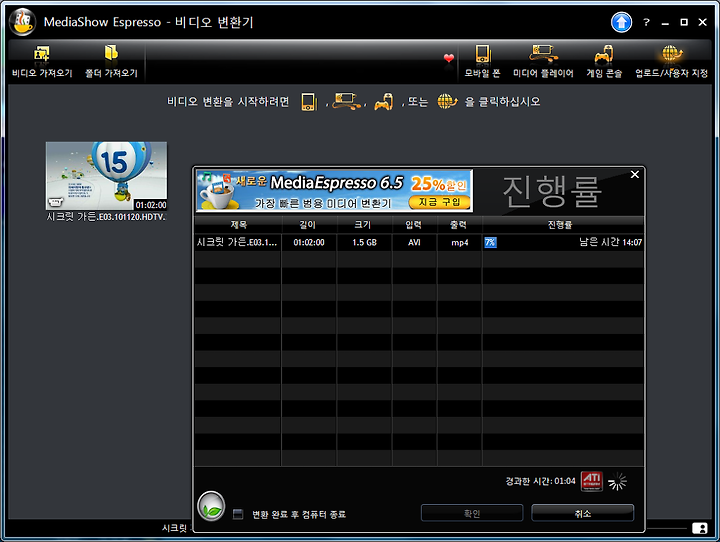Click the 입력 (Input) column header
Viewport: 720px width, 542px height.
[414, 225]
